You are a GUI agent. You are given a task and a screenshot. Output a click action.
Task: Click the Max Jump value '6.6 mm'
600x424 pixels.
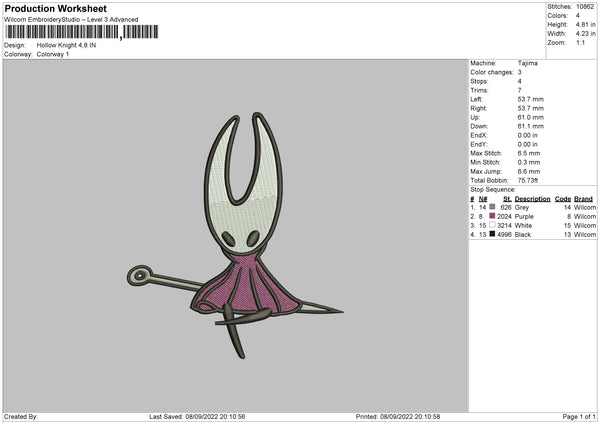[x=529, y=171]
